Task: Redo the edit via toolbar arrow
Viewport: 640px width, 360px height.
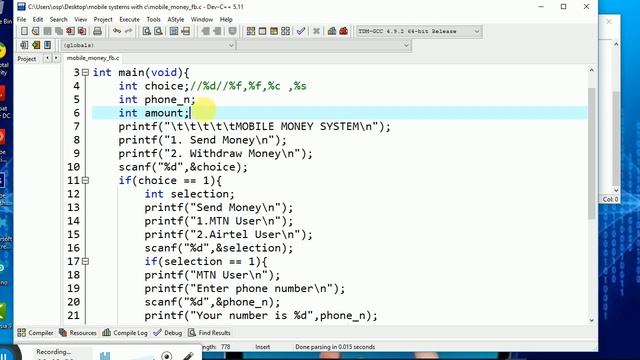Action: 129,31
